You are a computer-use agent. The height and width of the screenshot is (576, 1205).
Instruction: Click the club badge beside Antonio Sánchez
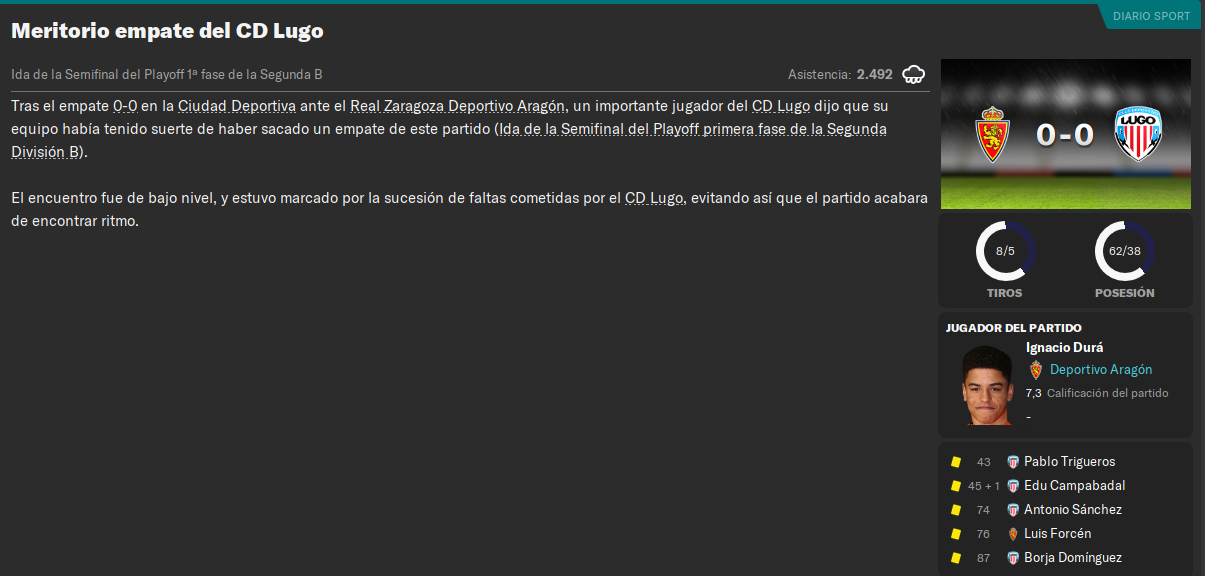(1013, 510)
